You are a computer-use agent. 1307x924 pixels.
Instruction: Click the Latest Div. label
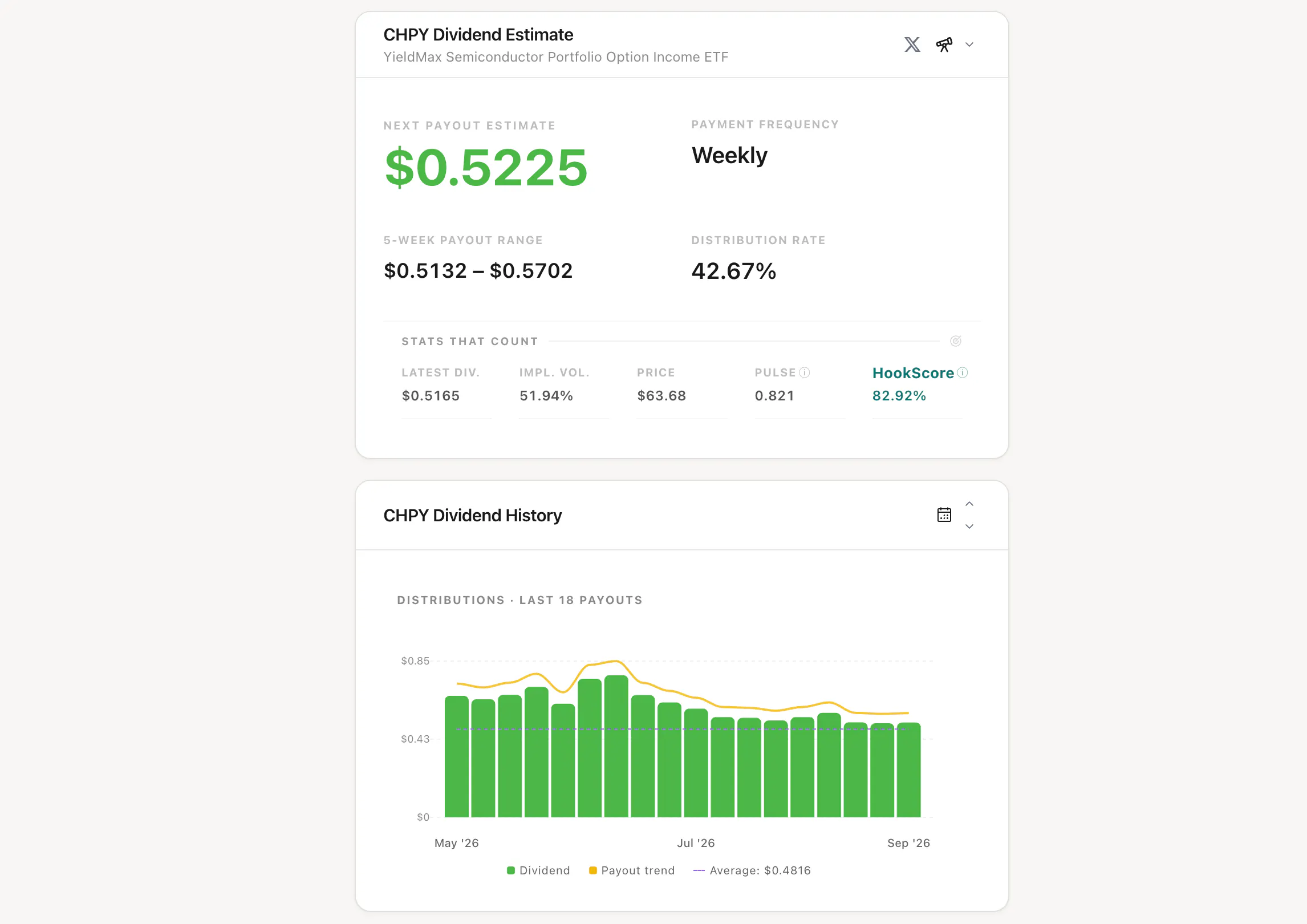440,372
